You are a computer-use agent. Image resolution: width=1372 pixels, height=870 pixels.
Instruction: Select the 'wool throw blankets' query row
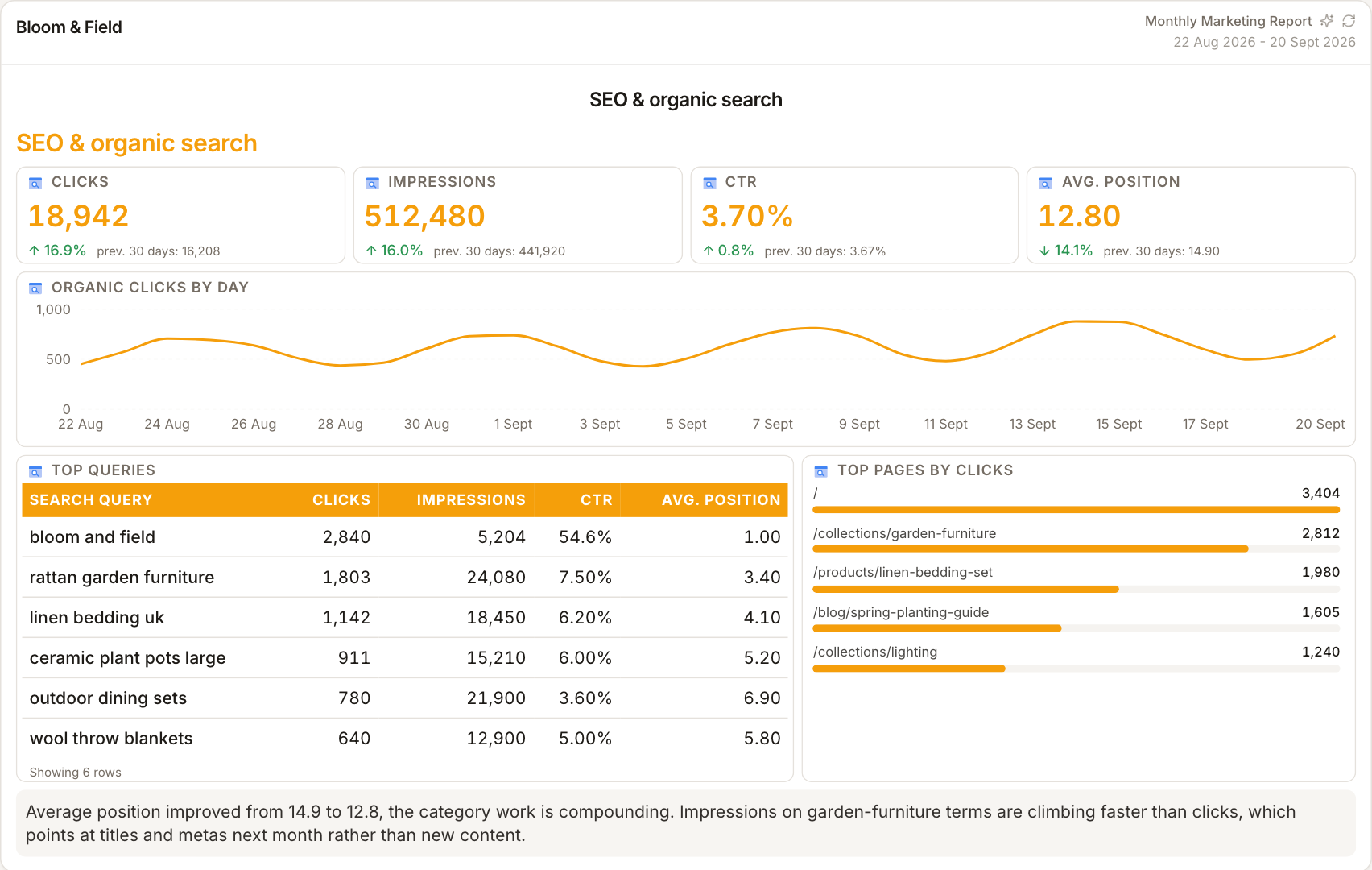pyautogui.click(x=405, y=739)
